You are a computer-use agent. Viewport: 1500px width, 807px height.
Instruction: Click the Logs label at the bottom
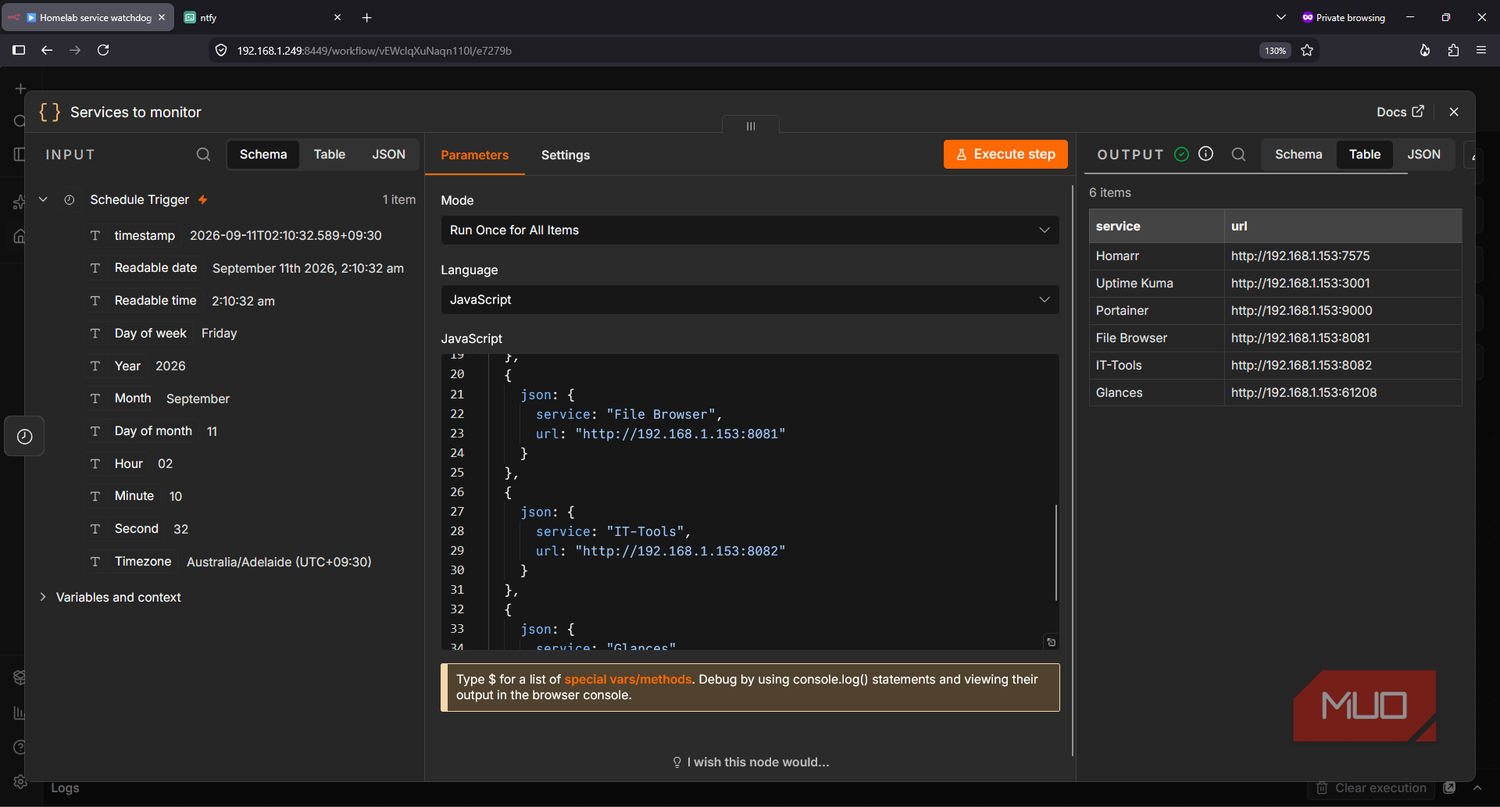(65, 788)
